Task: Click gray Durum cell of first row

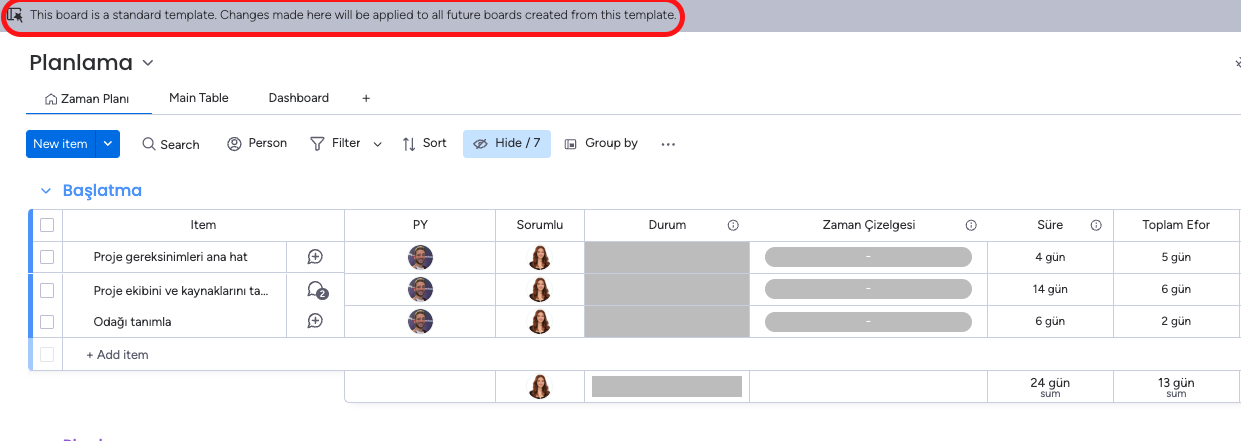Action: [x=666, y=257]
